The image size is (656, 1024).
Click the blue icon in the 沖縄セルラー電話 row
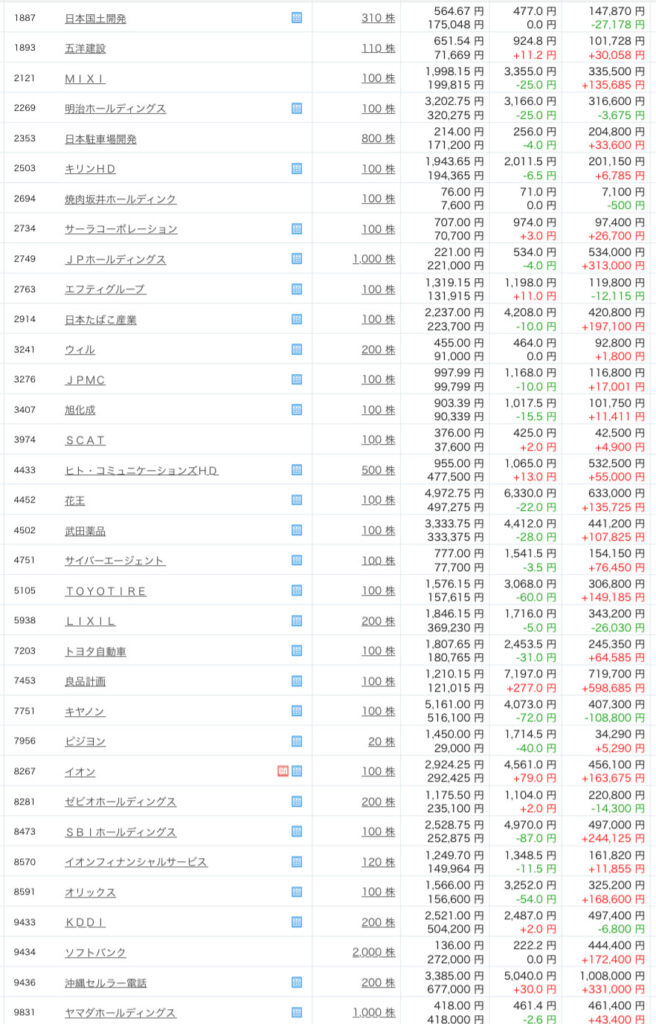297,983
